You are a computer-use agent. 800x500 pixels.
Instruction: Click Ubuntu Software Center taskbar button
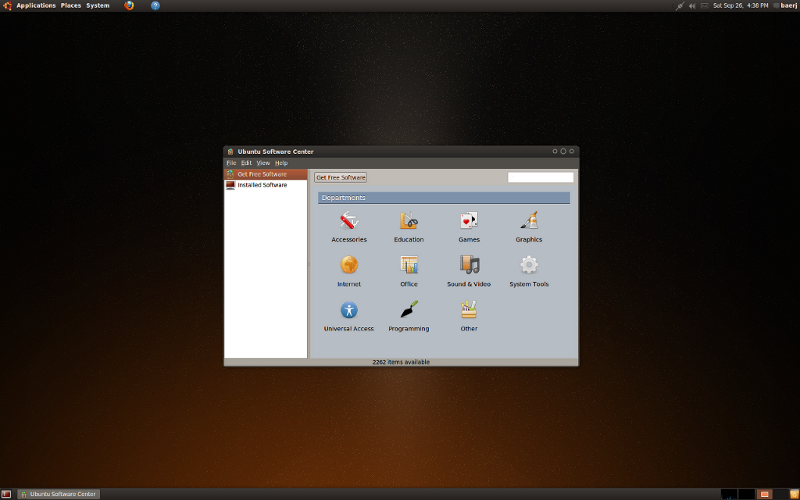click(x=59, y=494)
